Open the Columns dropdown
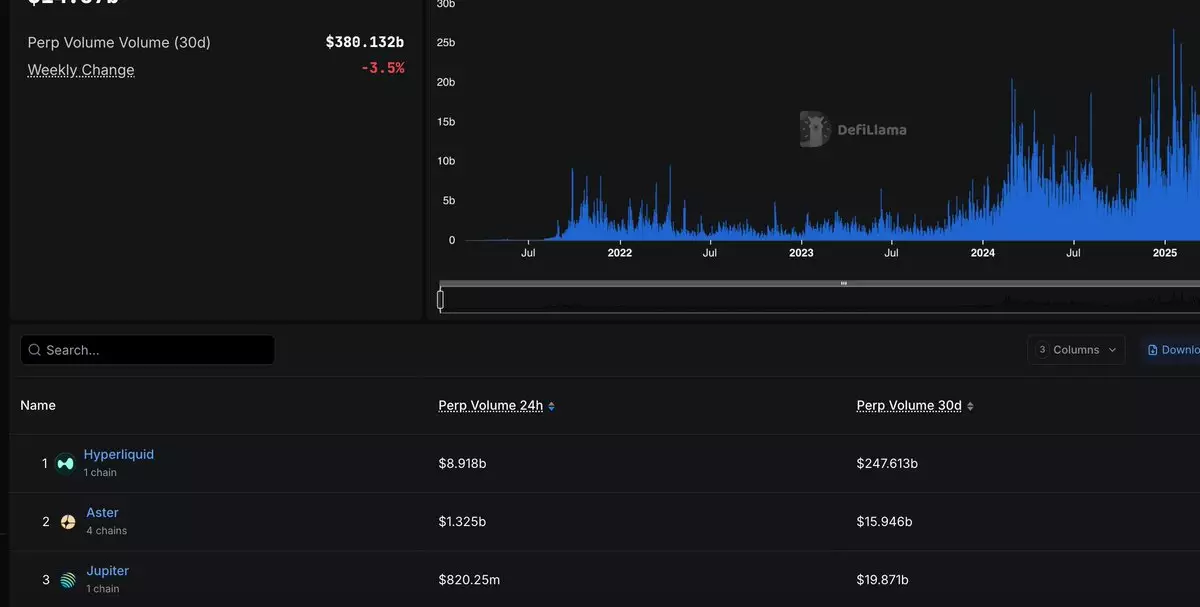This screenshot has height=607, width=1200. click(1076, 350)
